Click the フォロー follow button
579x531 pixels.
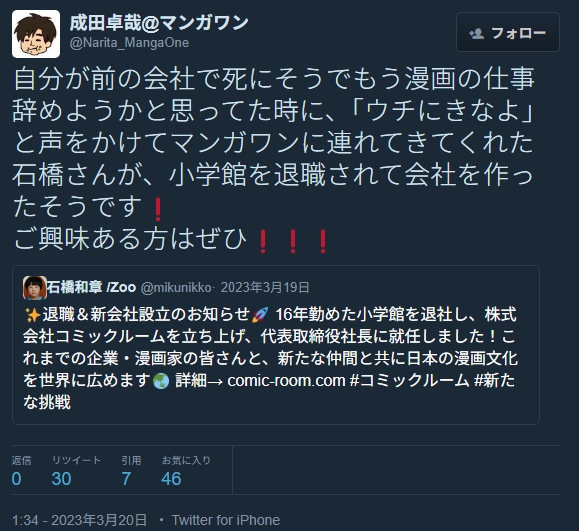tap(508, 32)
